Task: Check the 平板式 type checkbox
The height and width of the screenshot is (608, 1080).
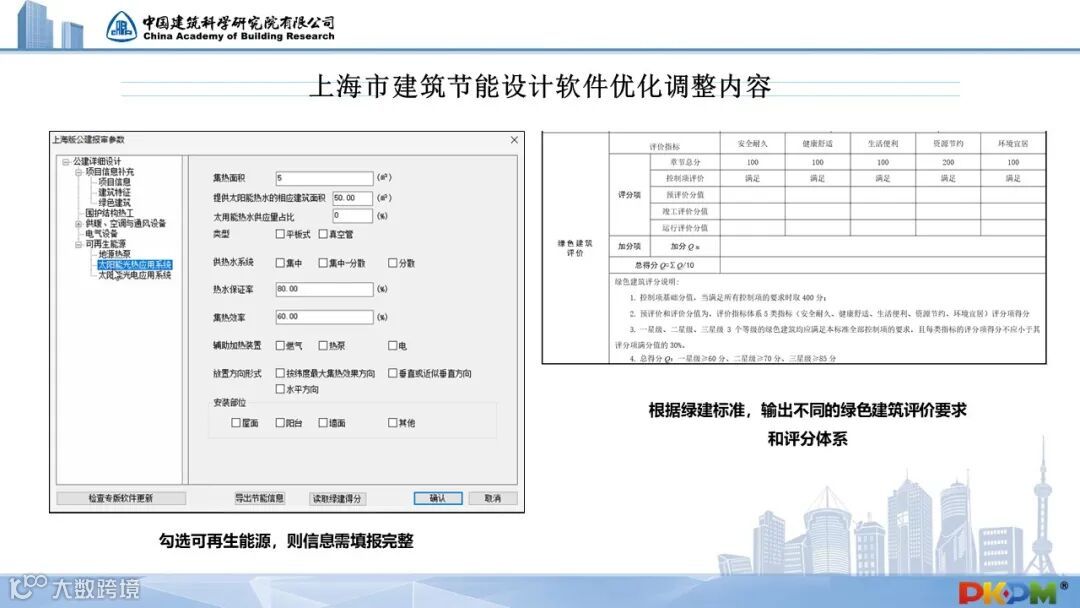Action: click(x=280, y=234)
